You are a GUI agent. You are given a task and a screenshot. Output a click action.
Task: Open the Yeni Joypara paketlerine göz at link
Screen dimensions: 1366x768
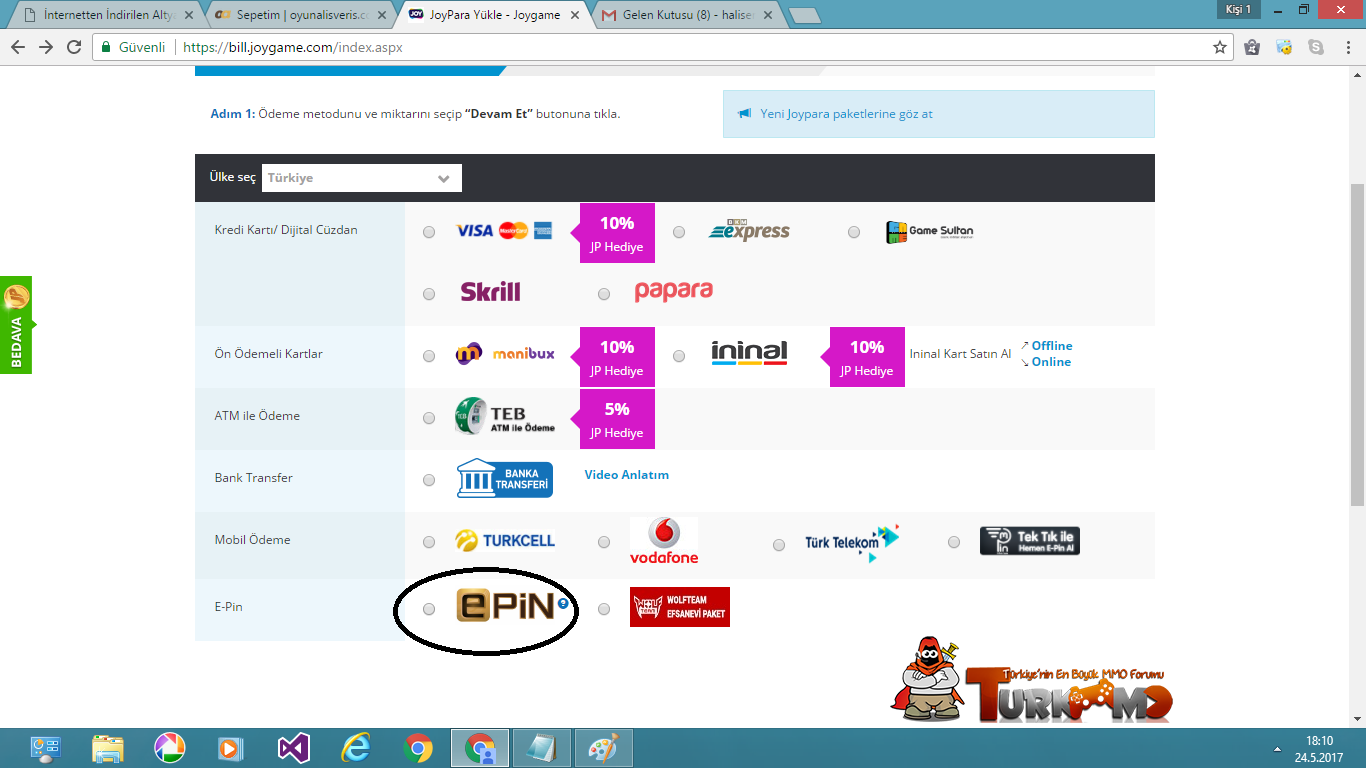[x=846, y=114]
